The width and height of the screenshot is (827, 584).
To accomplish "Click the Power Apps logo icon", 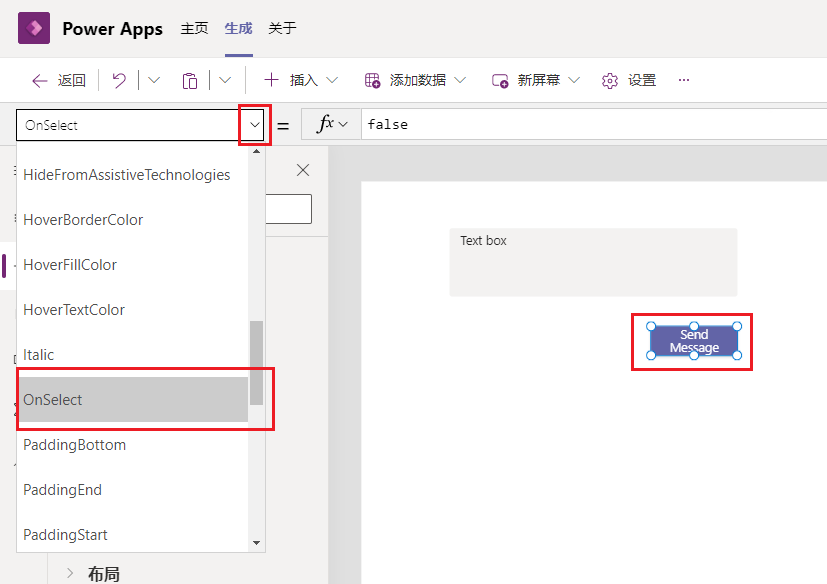I will (x=34, y=28).
